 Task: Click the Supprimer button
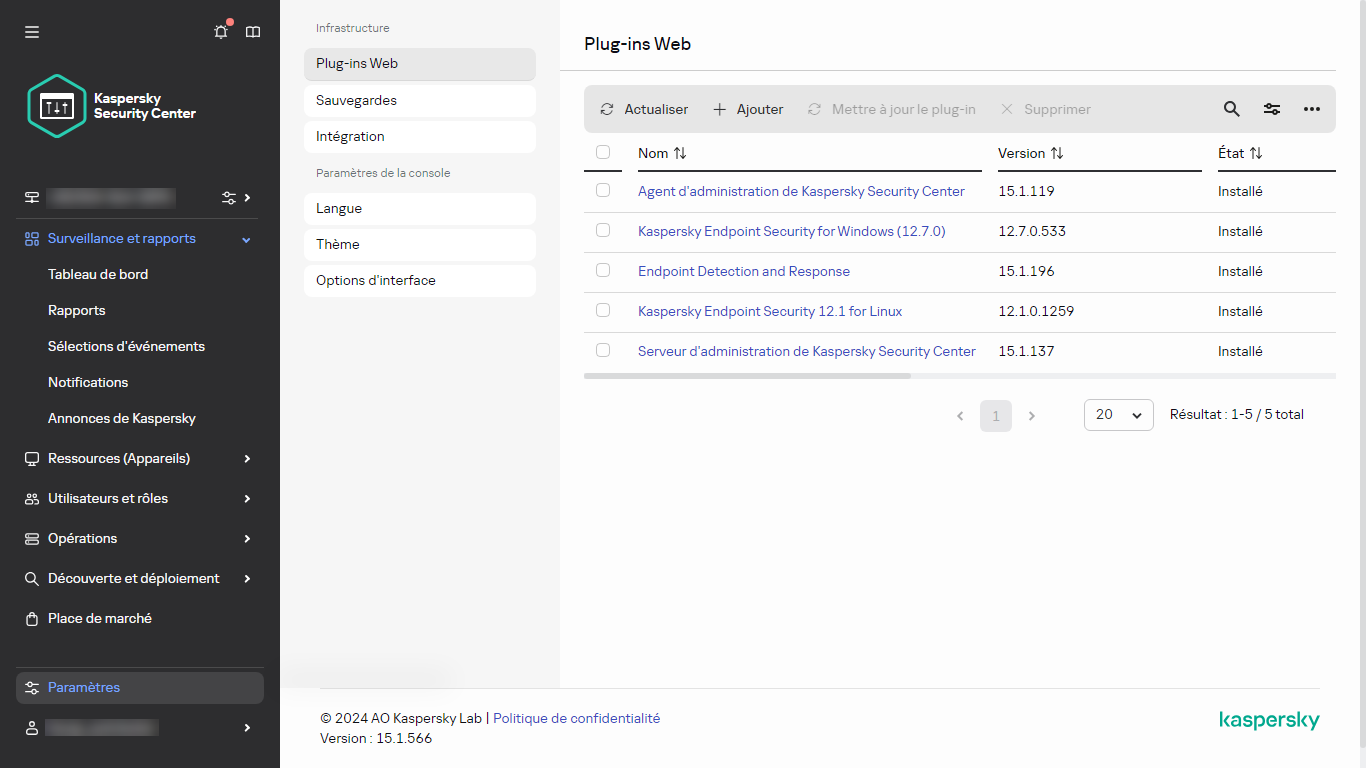click(x=1046, y=109)
